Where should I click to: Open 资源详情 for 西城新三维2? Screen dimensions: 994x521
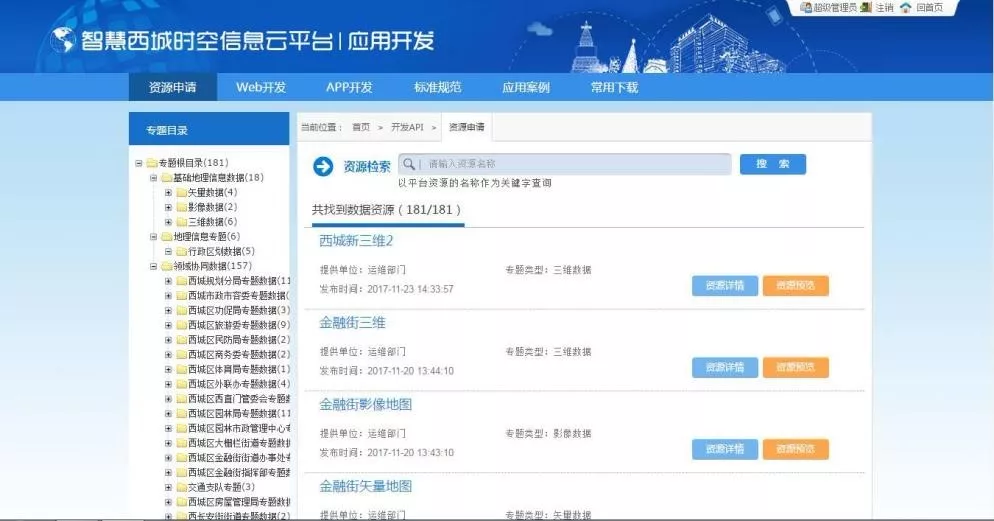725,286
